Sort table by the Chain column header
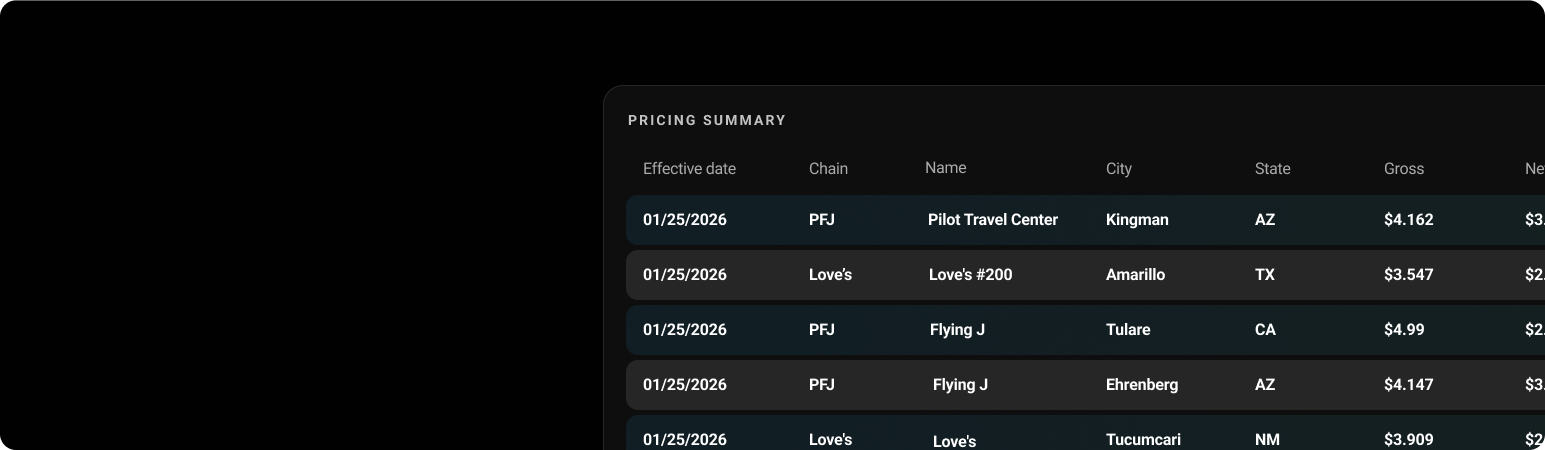 coord(828,169)
